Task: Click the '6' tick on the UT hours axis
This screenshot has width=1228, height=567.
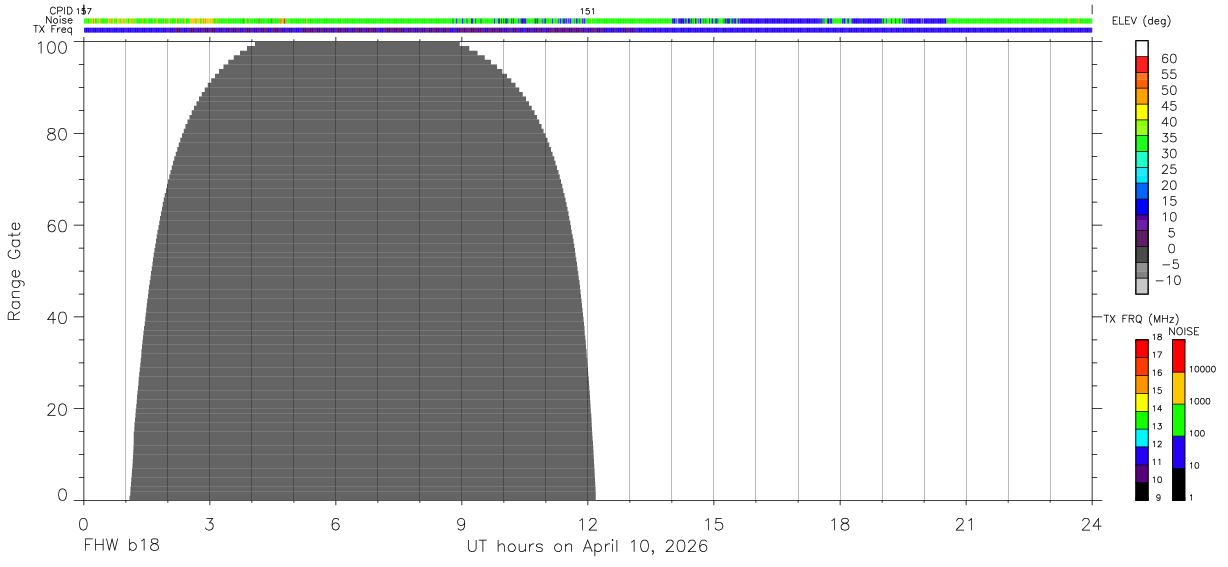Action: (335, 523)
